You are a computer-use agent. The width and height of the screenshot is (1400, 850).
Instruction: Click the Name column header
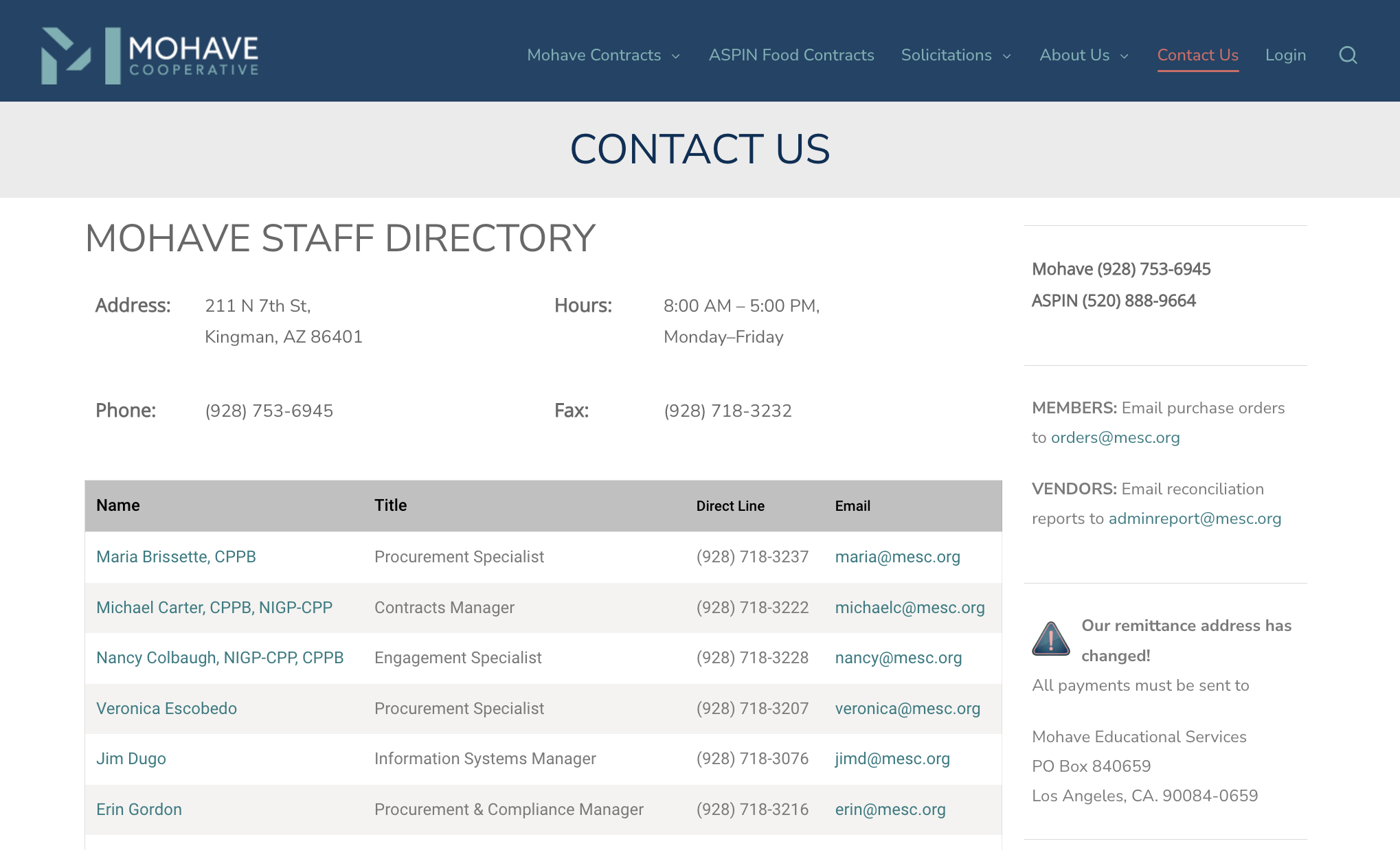pos(118,505)
